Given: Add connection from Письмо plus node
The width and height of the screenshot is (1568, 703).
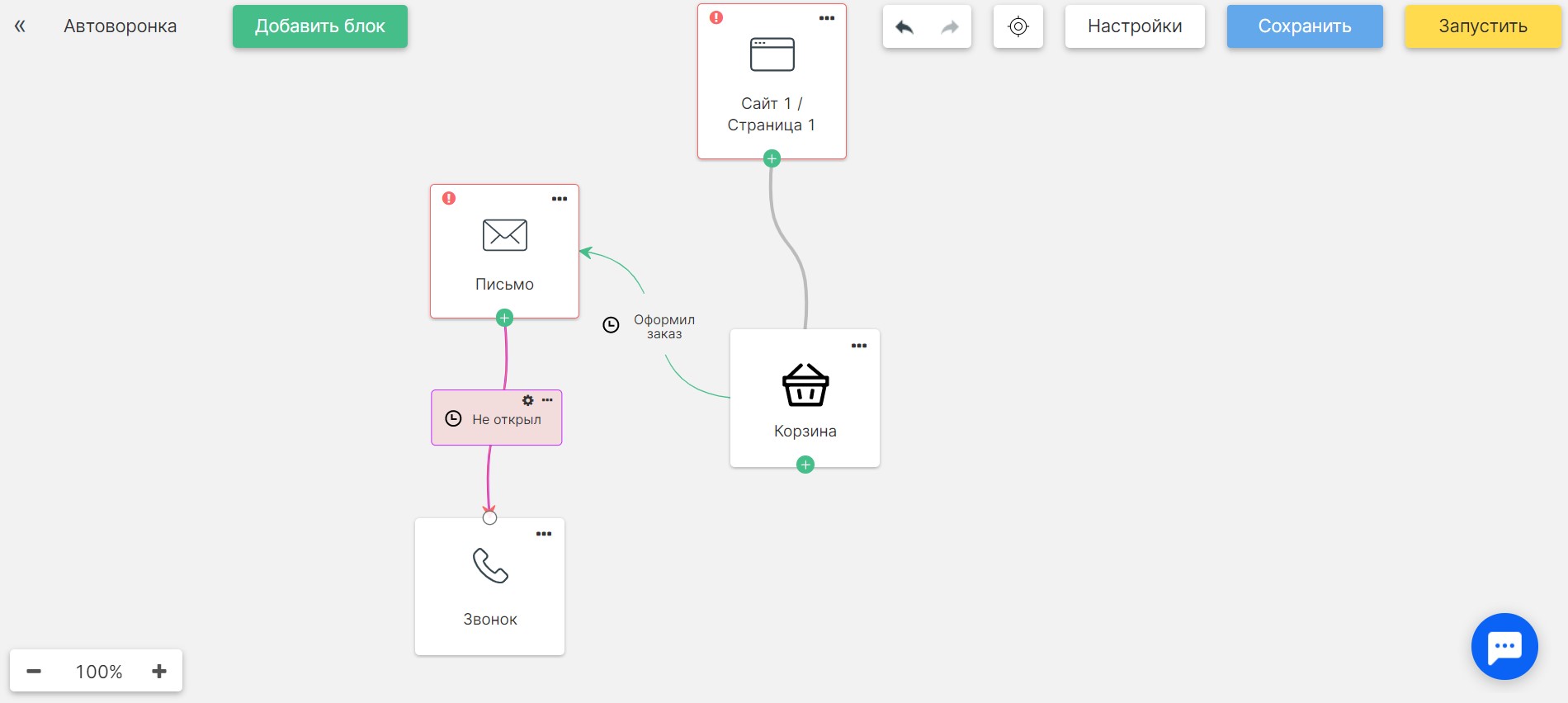Looking at the screenshot, I should coord(504,318).
